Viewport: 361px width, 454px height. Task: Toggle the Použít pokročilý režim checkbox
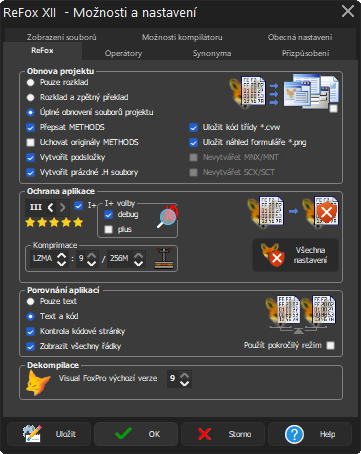(330, 346)
